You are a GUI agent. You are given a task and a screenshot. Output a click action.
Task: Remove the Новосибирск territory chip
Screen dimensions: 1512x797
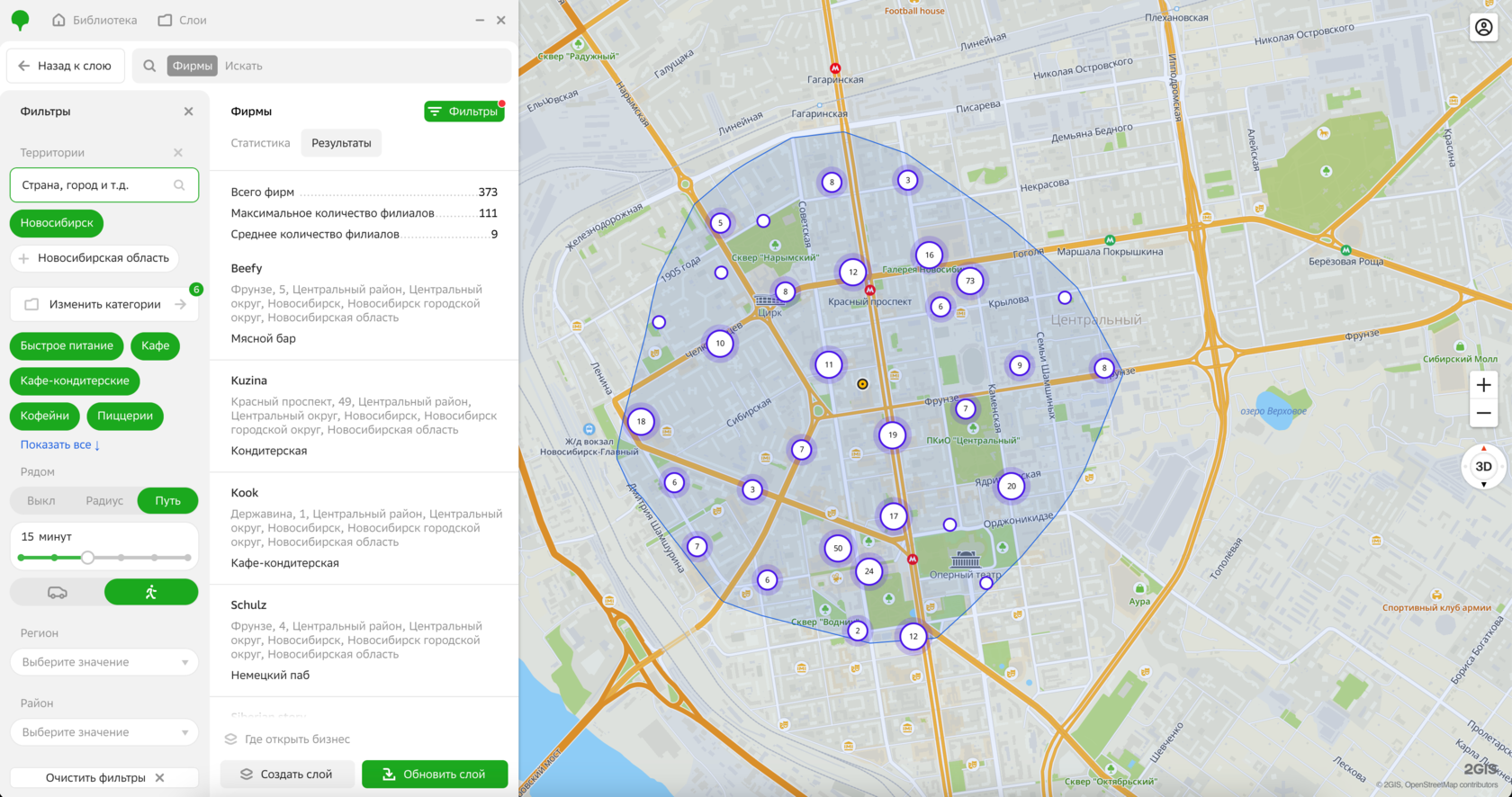coord(57,223)
